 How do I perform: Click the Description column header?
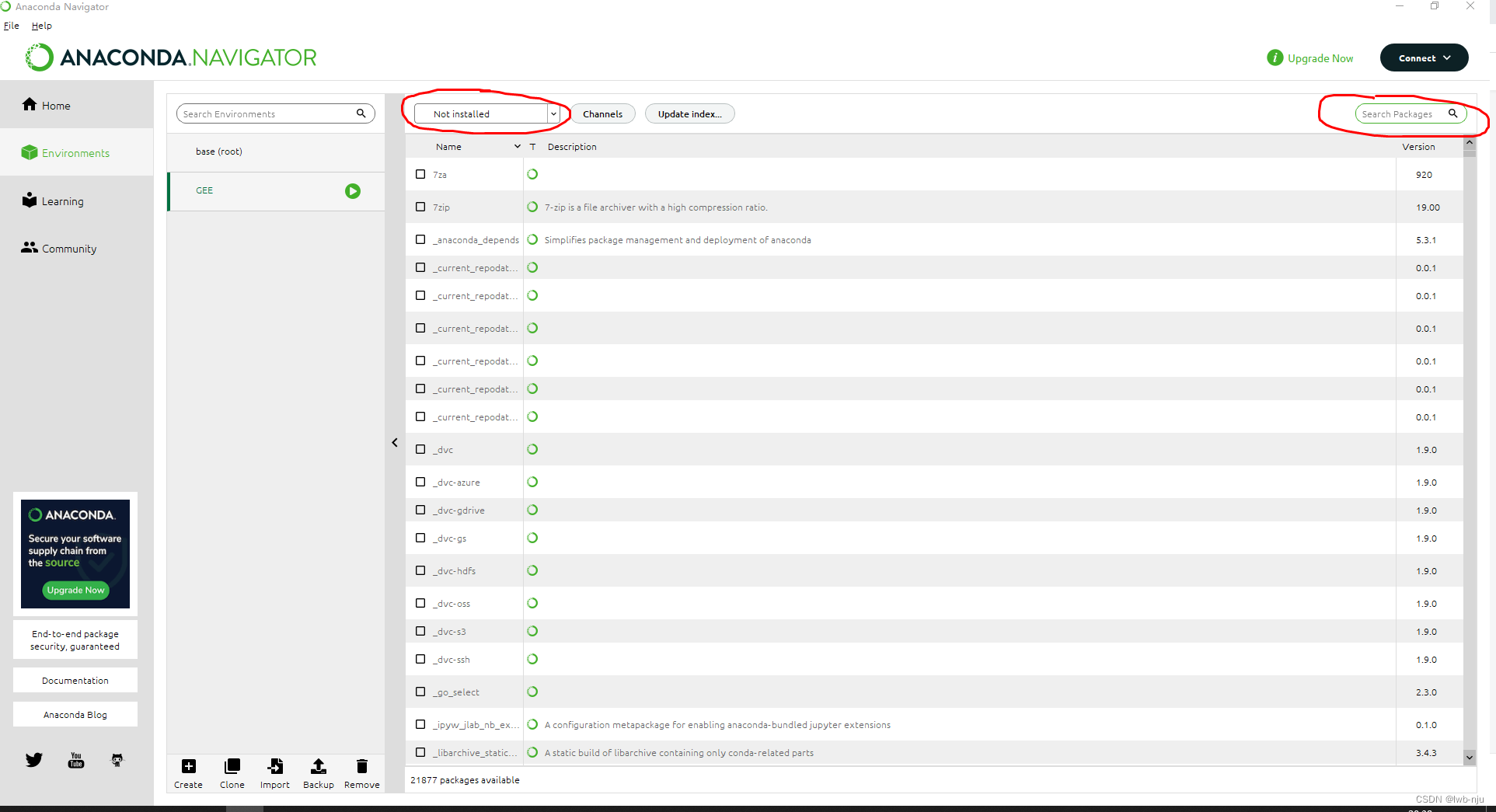[572, 146]
